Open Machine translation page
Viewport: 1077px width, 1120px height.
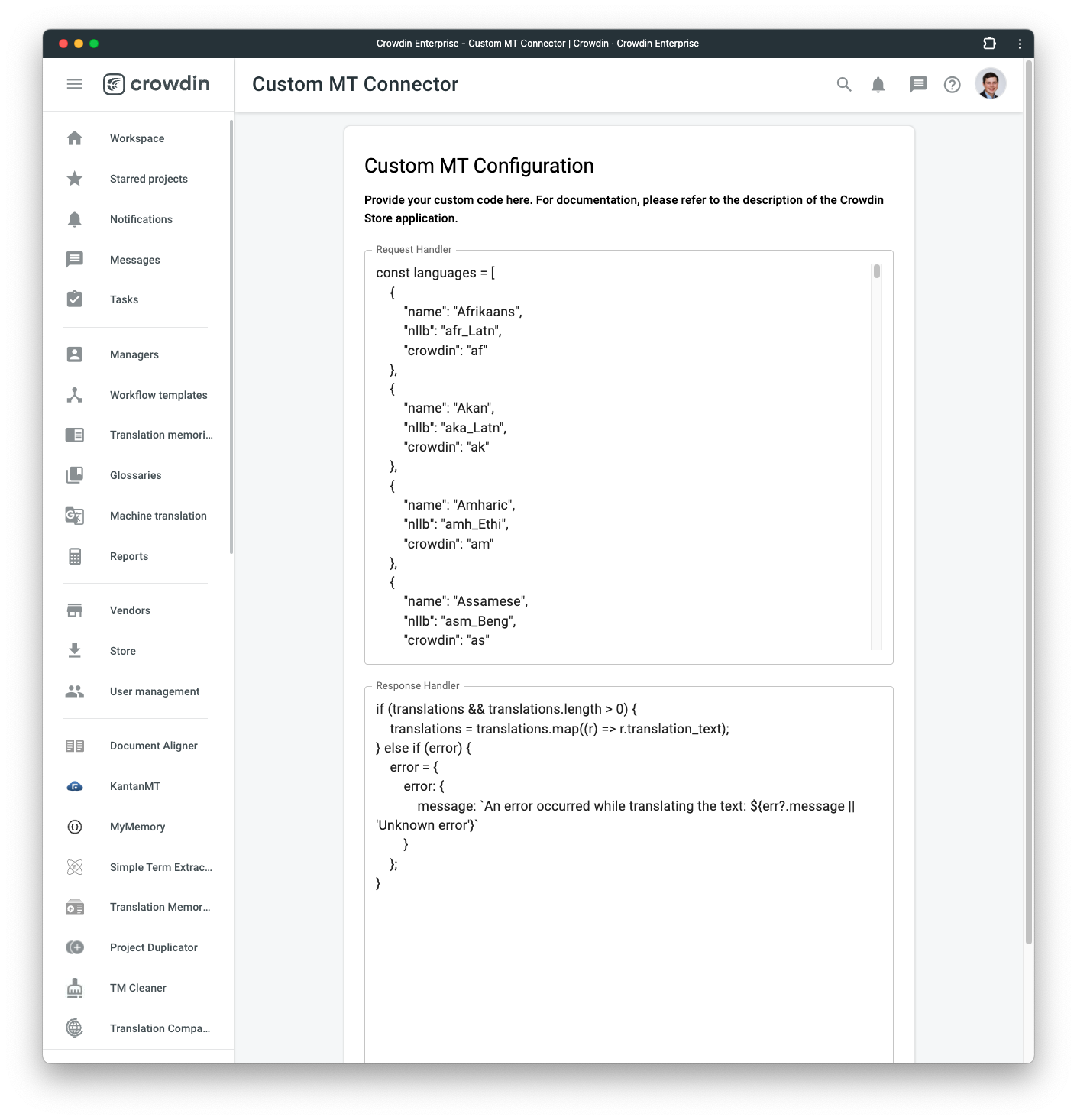[x=158, y=516]
